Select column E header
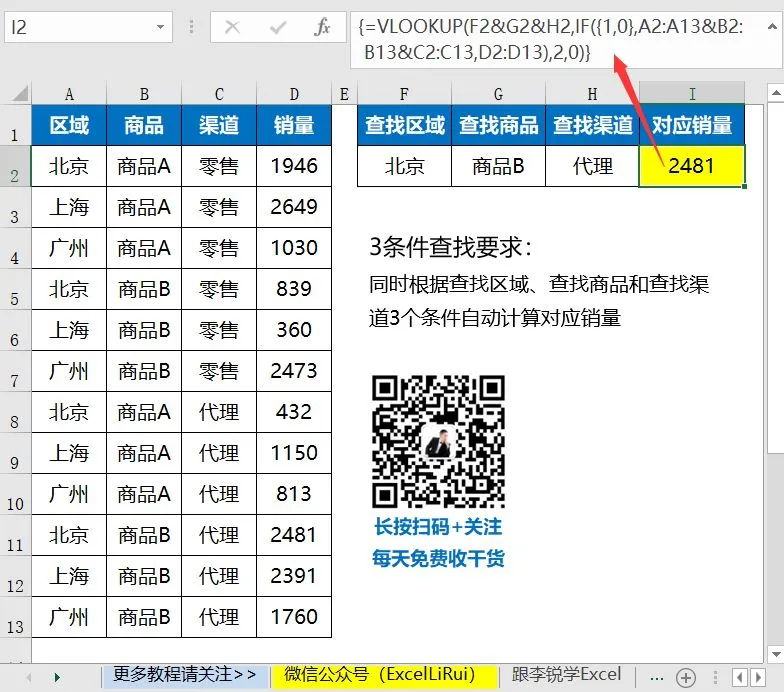This screenshot has width=784, height=692. [344, 94]
